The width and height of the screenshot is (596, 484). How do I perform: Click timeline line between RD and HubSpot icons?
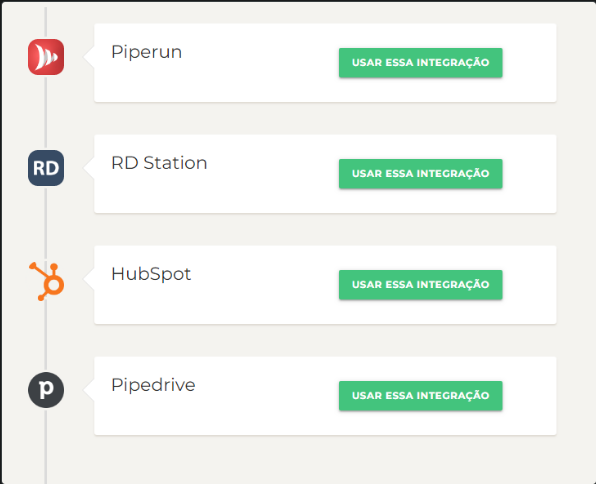coord(46,223)
